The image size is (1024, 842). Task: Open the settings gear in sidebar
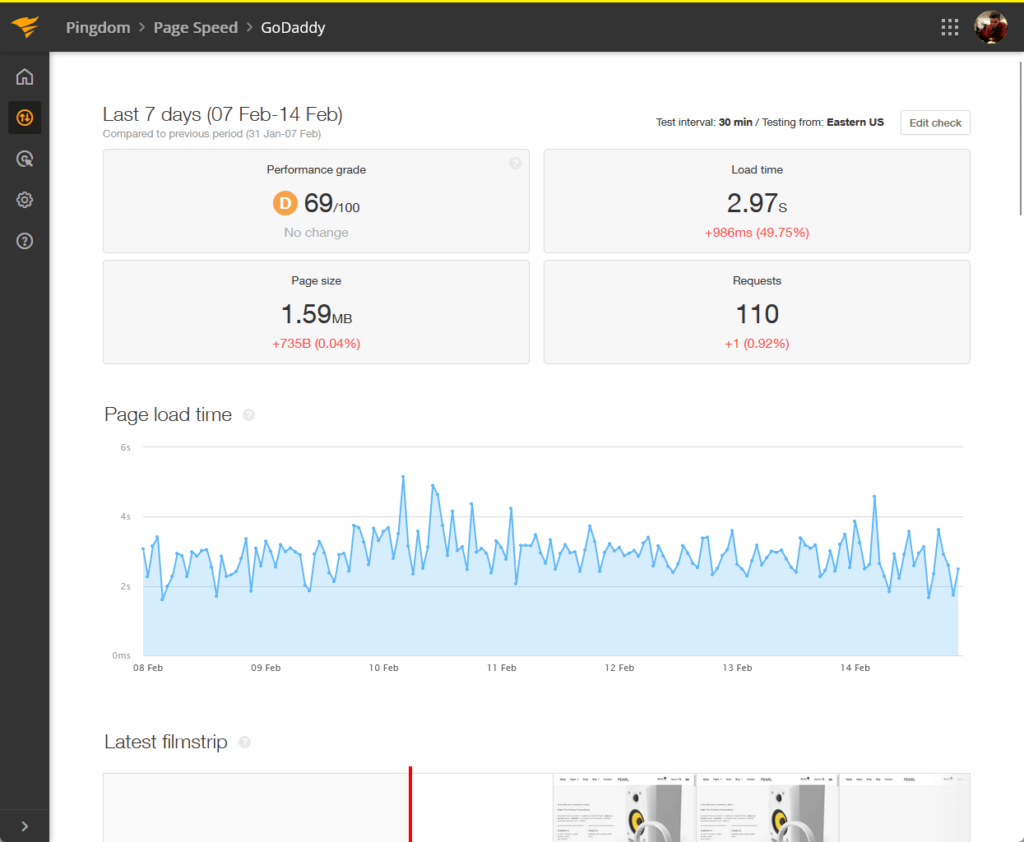click(24, 200)
